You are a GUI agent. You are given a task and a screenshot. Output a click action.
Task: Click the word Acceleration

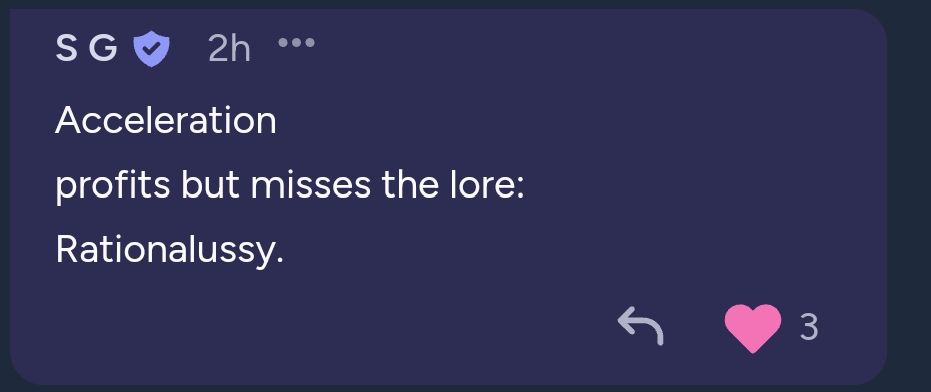click(x=166, y=121)
